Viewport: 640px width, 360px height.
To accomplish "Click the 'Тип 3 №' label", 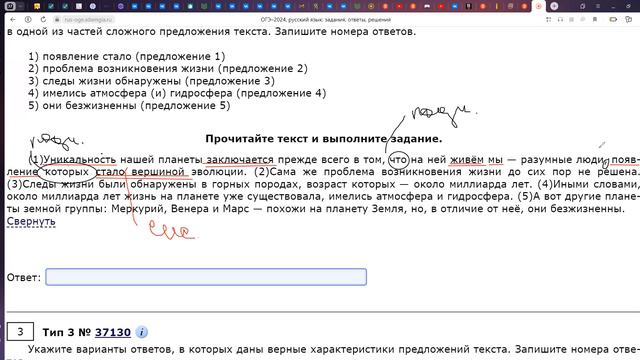I will coord(67,332).
